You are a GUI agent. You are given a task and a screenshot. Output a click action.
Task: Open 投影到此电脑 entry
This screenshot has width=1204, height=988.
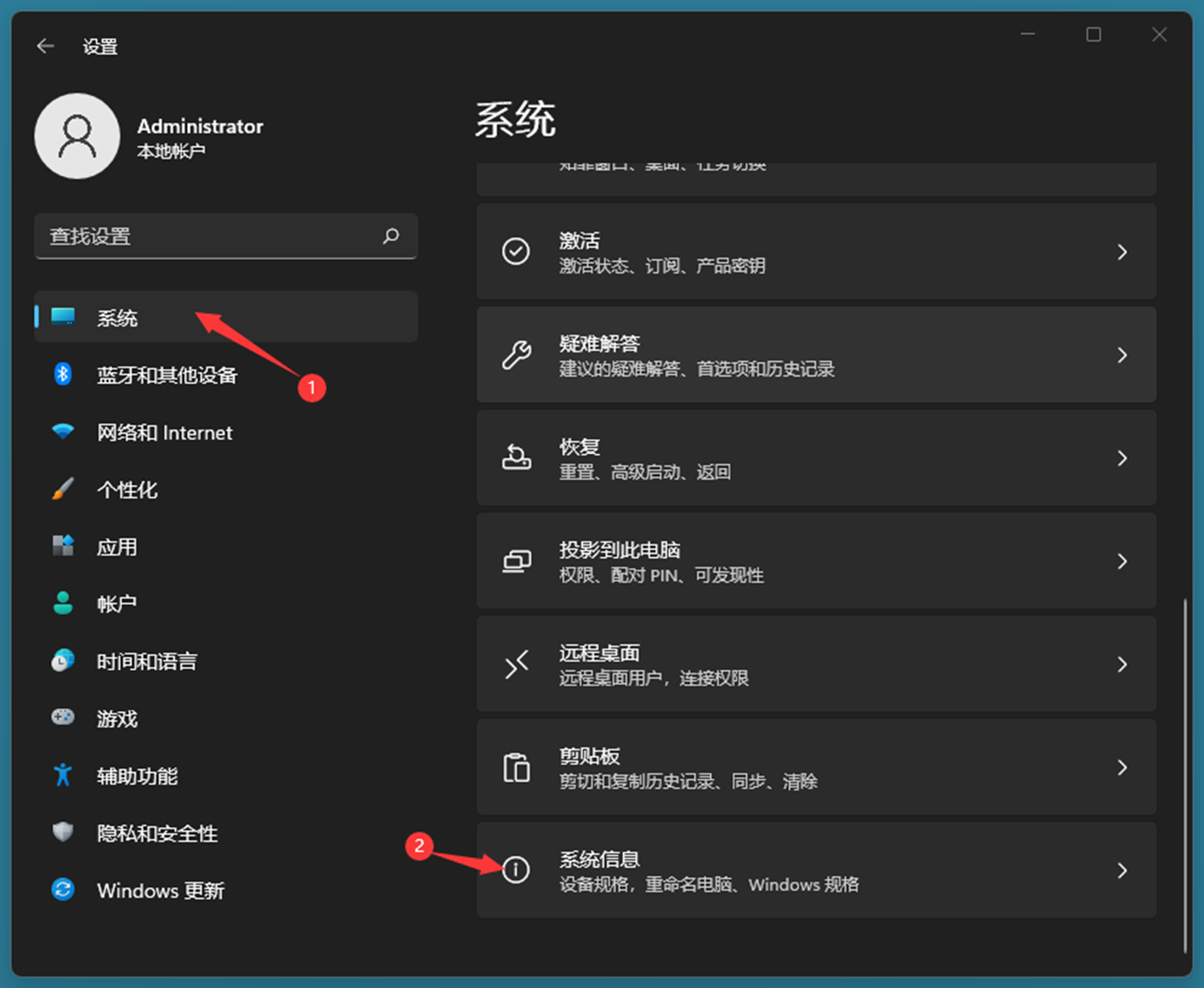pos(816,561)
